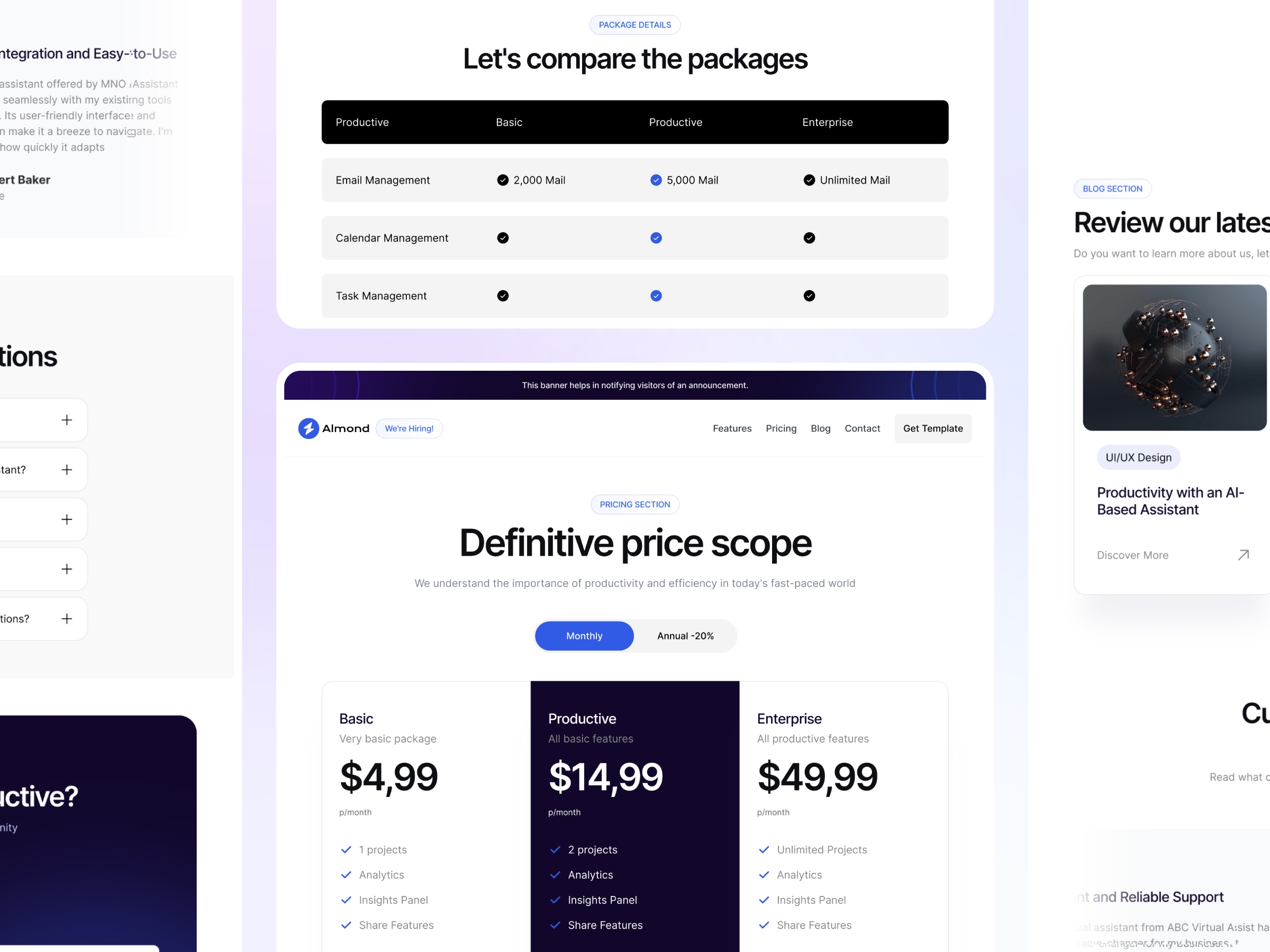The height and width of the screenshot is (952, 1270).
Task: Select the Features menu item in navbar
Action: point(732,428)
